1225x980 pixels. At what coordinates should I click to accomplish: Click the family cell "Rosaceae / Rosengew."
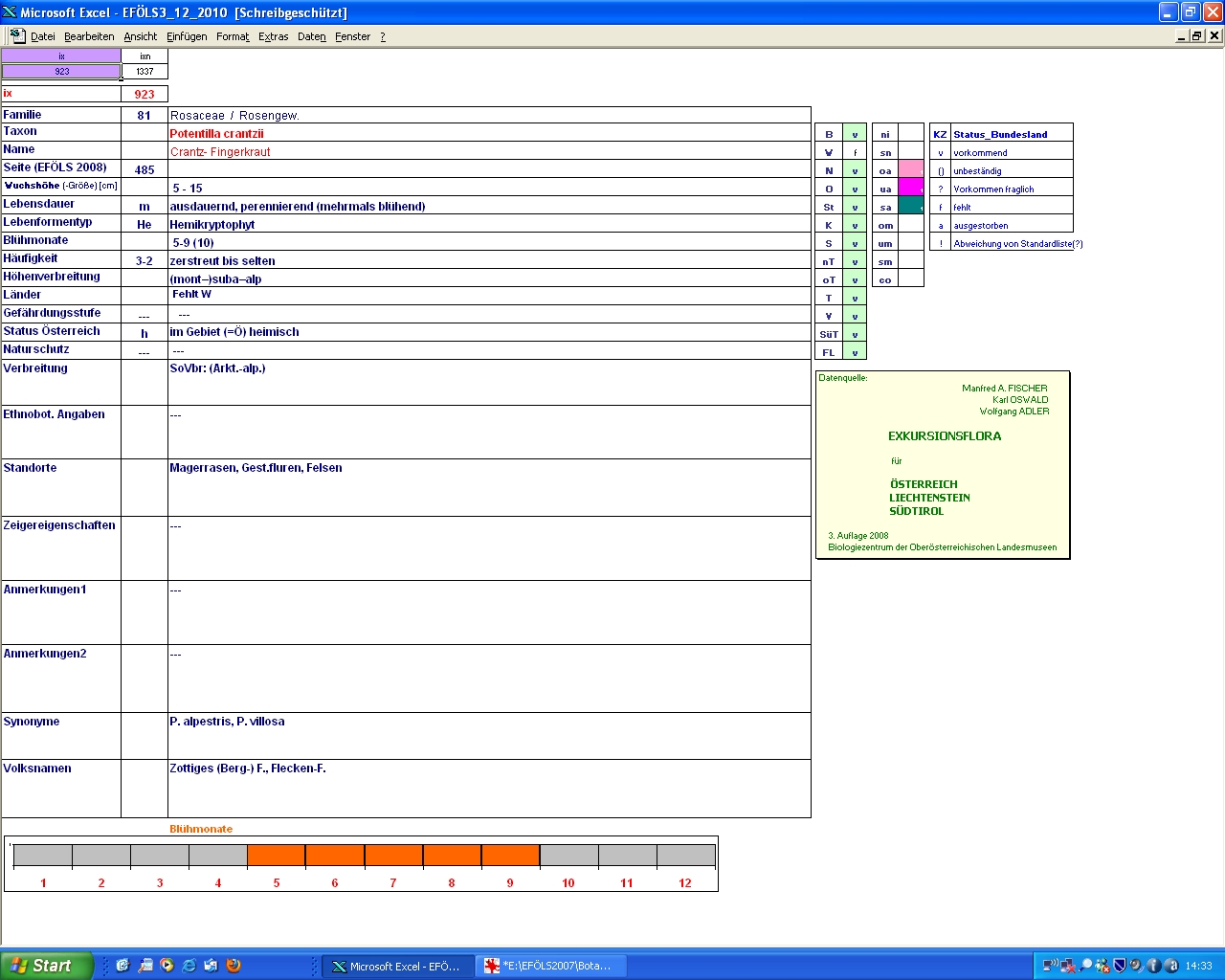pos(489,115)
